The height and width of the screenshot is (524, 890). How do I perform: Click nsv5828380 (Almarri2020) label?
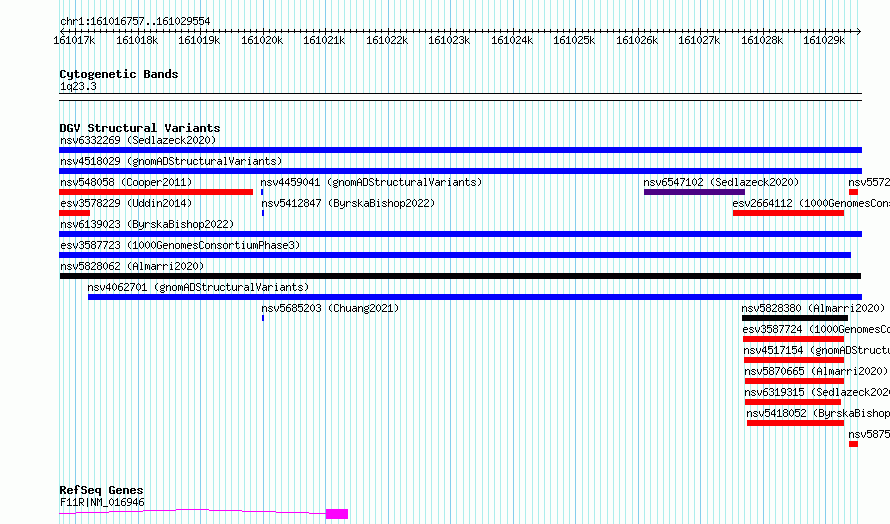(813, 308)
